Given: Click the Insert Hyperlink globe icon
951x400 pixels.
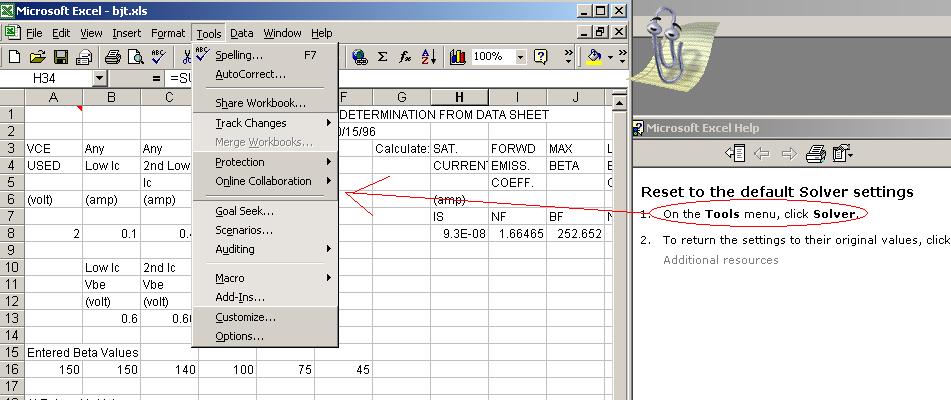Looking at the screenshot, I should (x=360, y=57).
